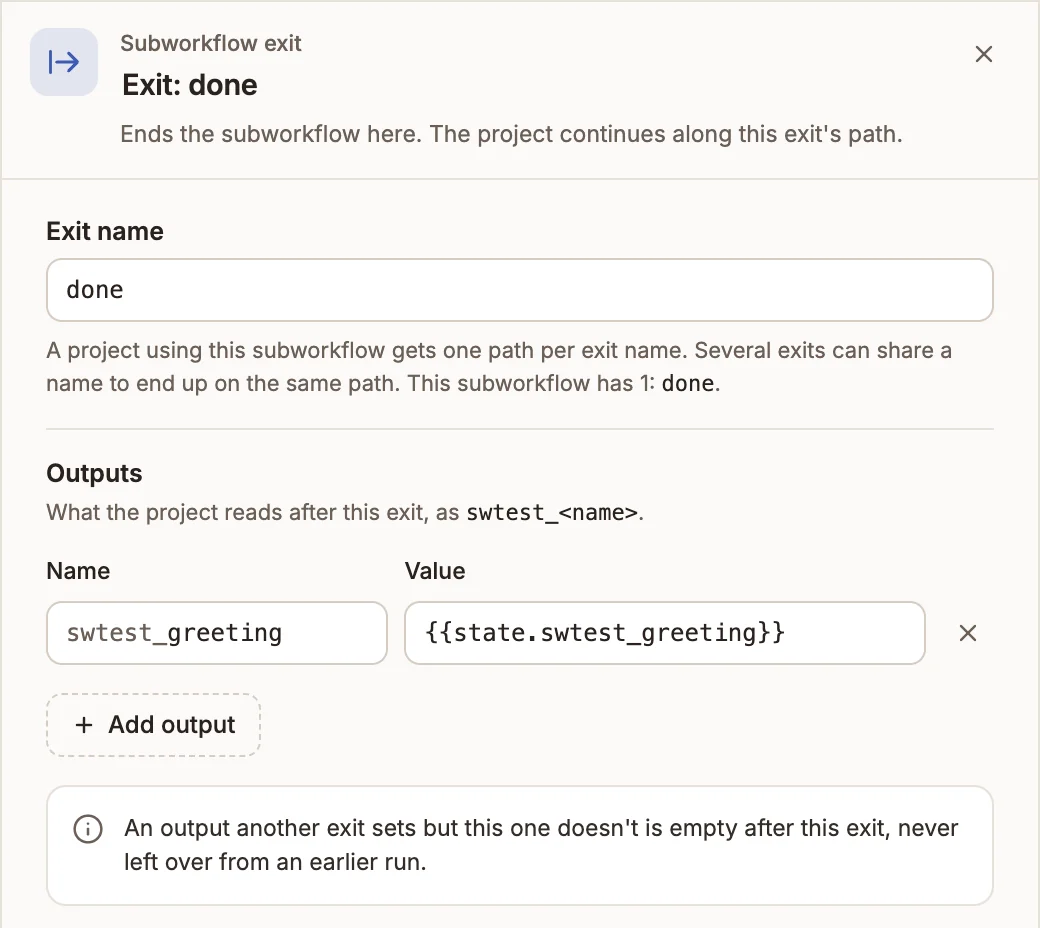Click the 'An output another exit sets' note

tap(541, 845)
